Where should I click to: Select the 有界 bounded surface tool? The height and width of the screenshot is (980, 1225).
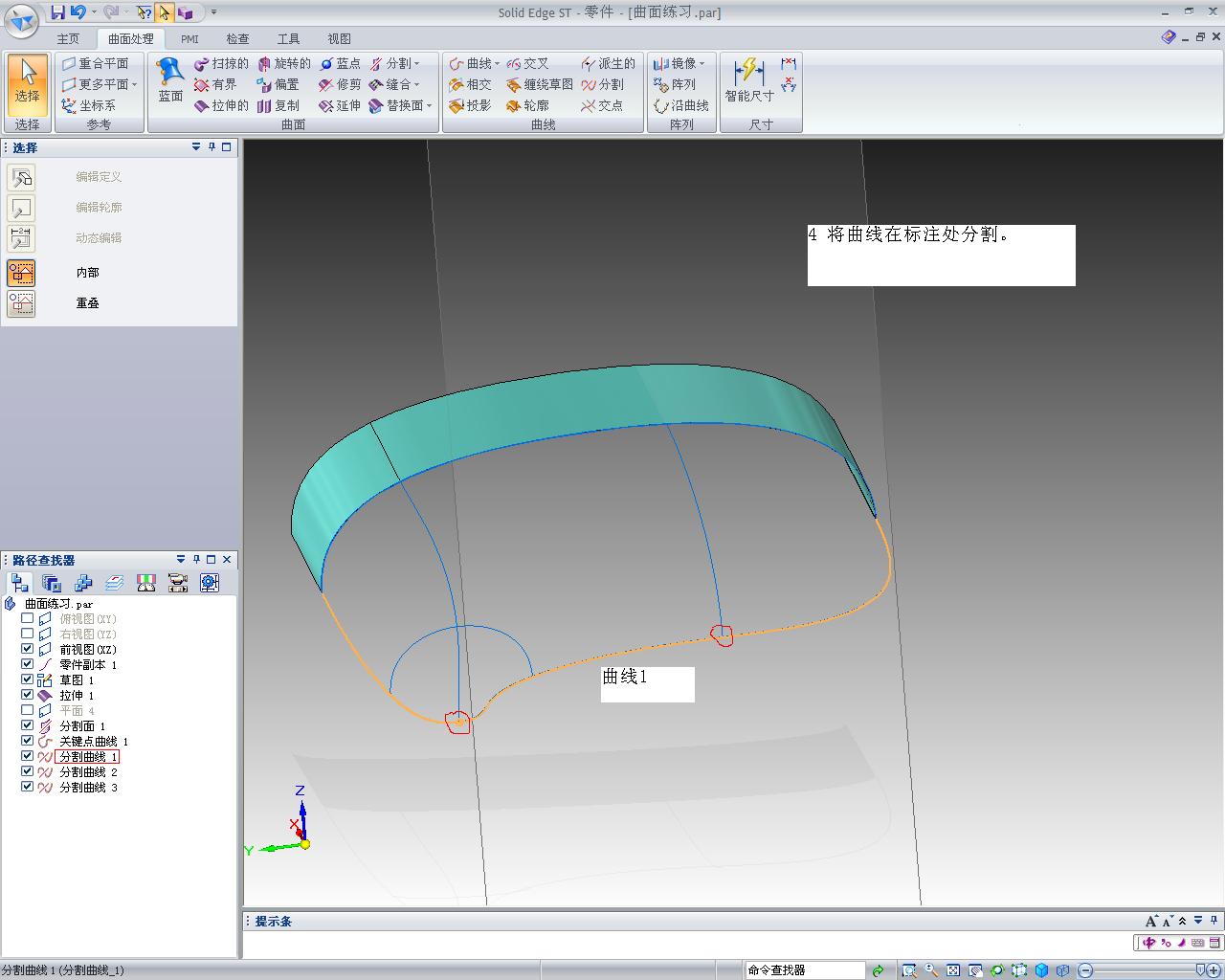215,84
